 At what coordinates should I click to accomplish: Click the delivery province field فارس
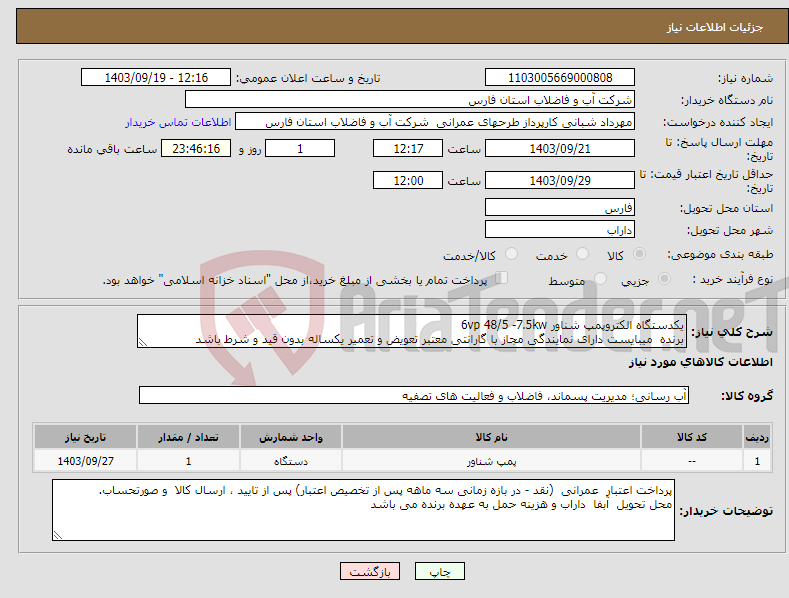pyautogui.click(x=560, y=207)
